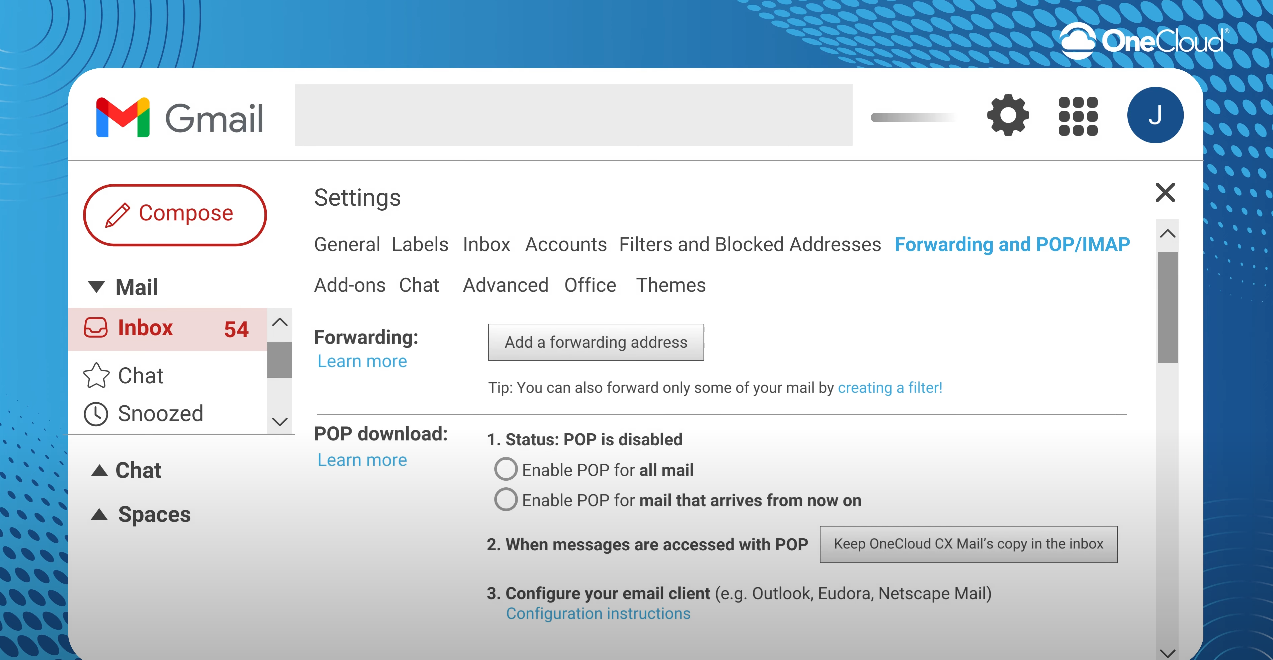The height and width of the screenshot is (660, 1273).
Task: Open the Google apps grid
Action: [x=1078, y=116]
